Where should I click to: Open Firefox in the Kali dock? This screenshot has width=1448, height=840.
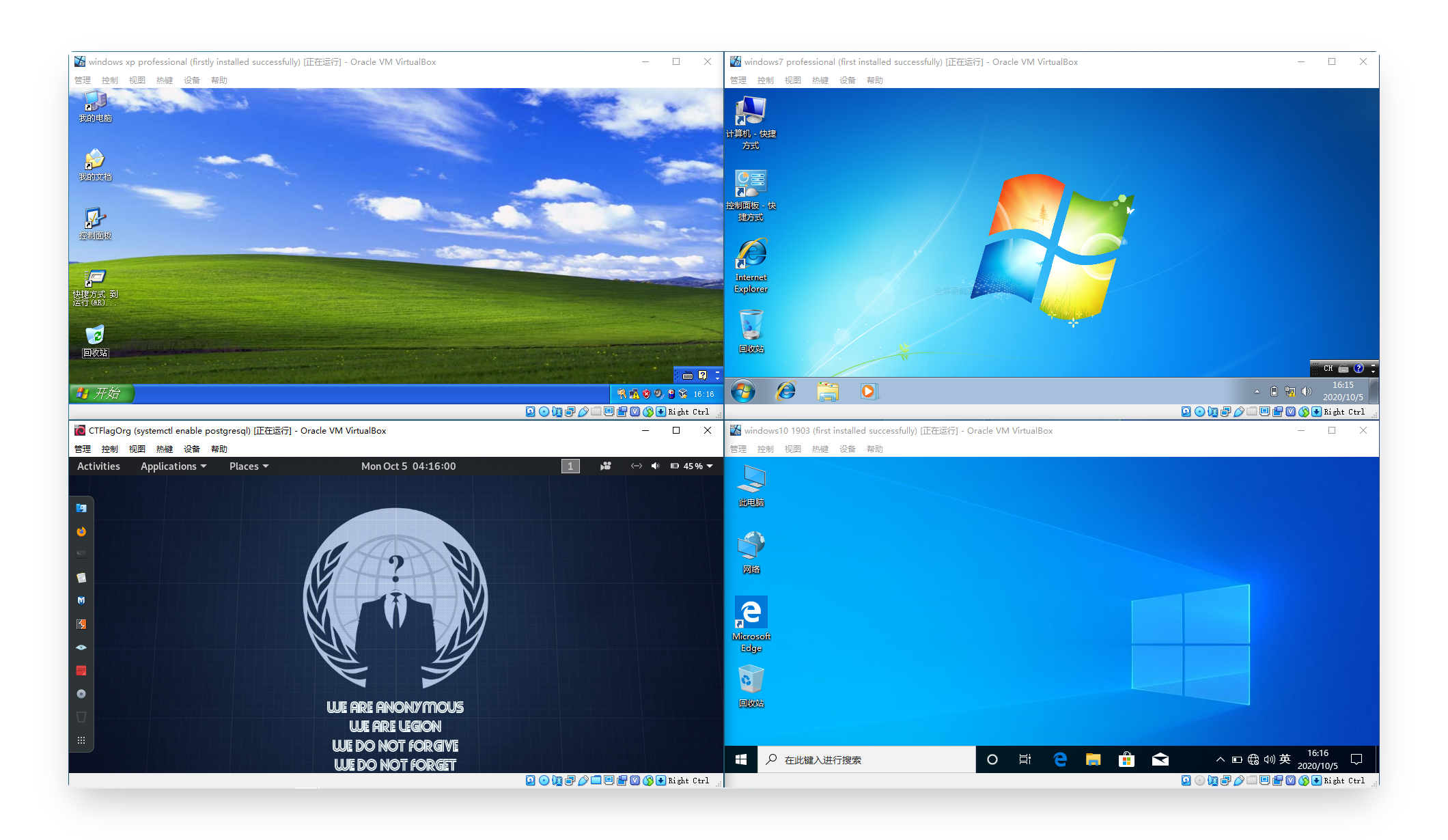point(81,531)
